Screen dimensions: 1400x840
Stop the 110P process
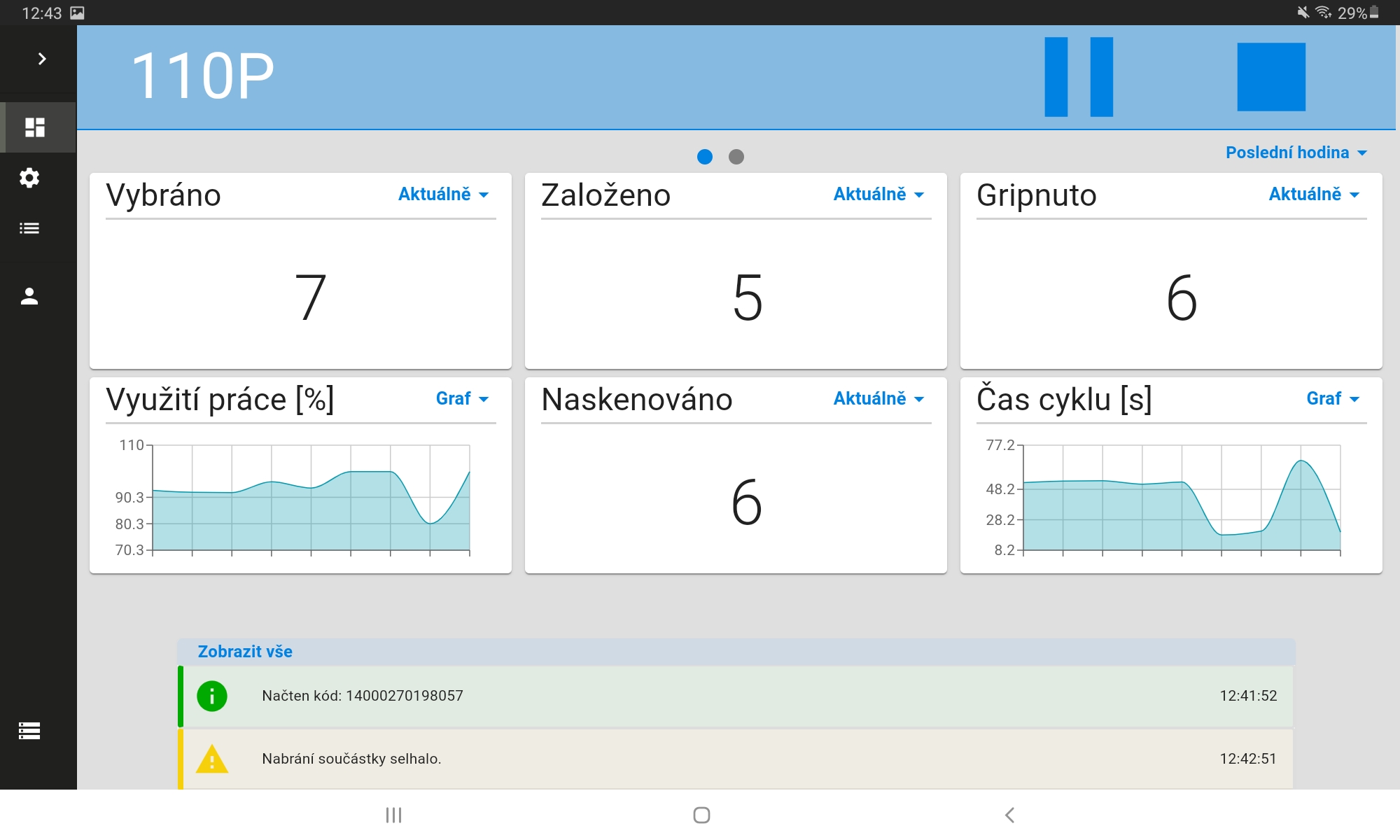pos(1271,77)
